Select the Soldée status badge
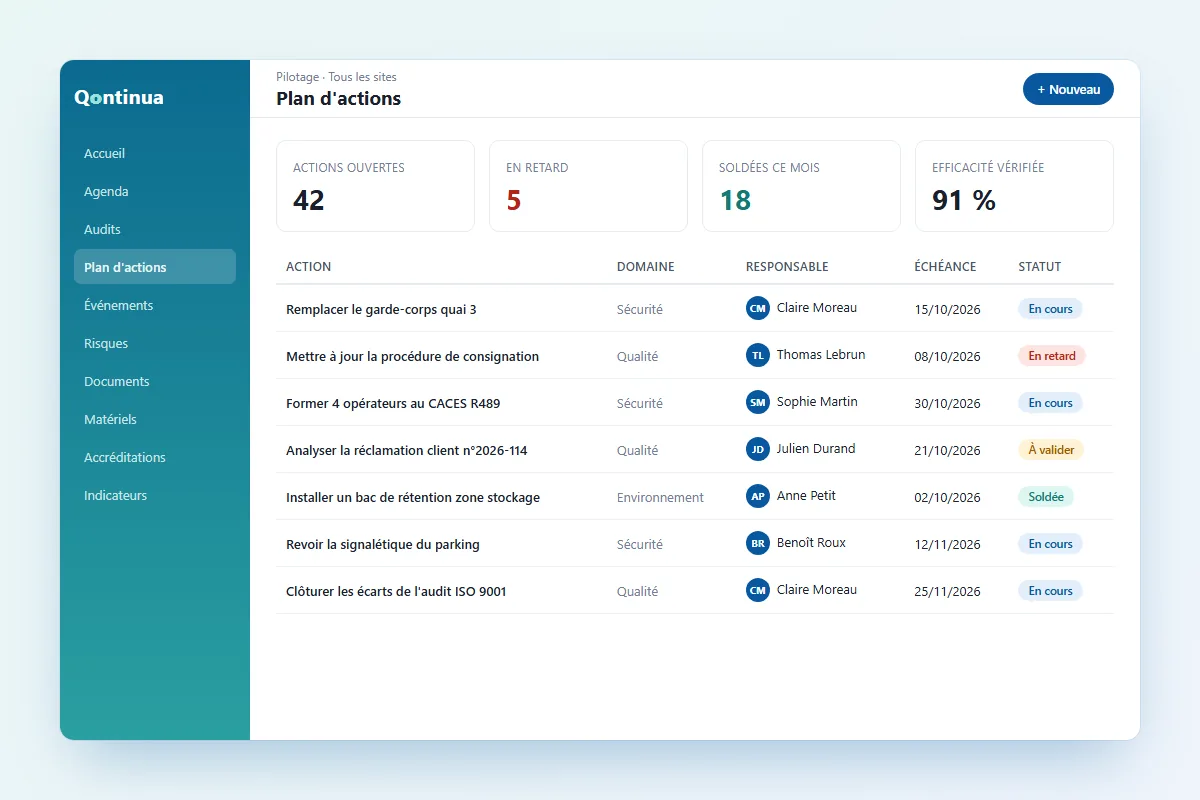This screenshot has width=1200, height=800. tap(1046, 497)
